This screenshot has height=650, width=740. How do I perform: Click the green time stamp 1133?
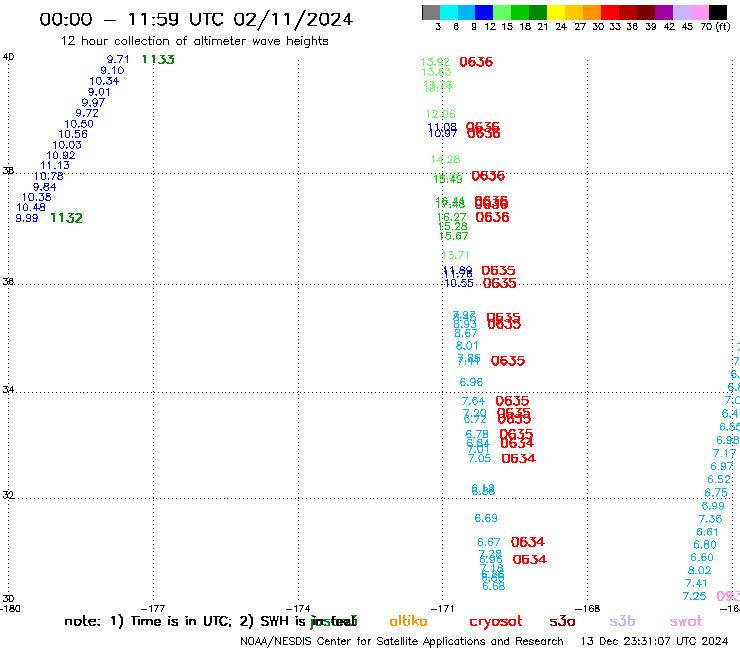click(158, 59)
